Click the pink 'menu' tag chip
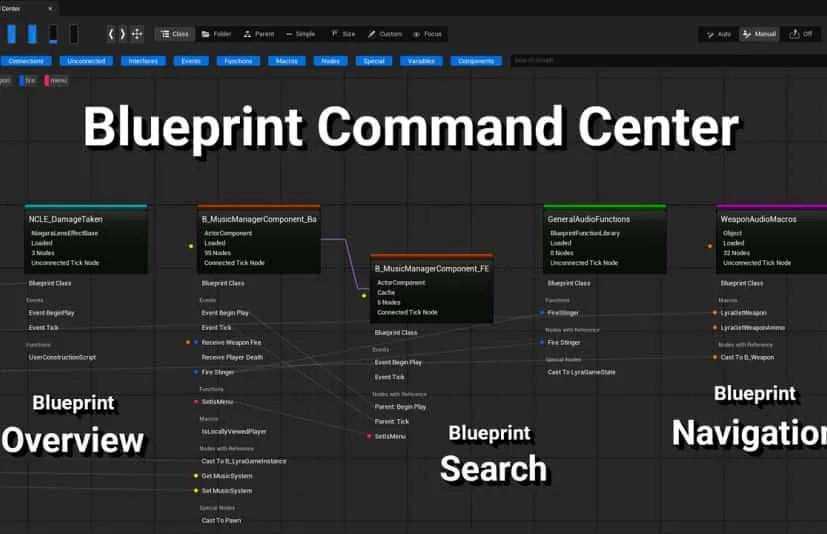Image resolution: width=827 pixels, height=534 pixels. (56, 81)
